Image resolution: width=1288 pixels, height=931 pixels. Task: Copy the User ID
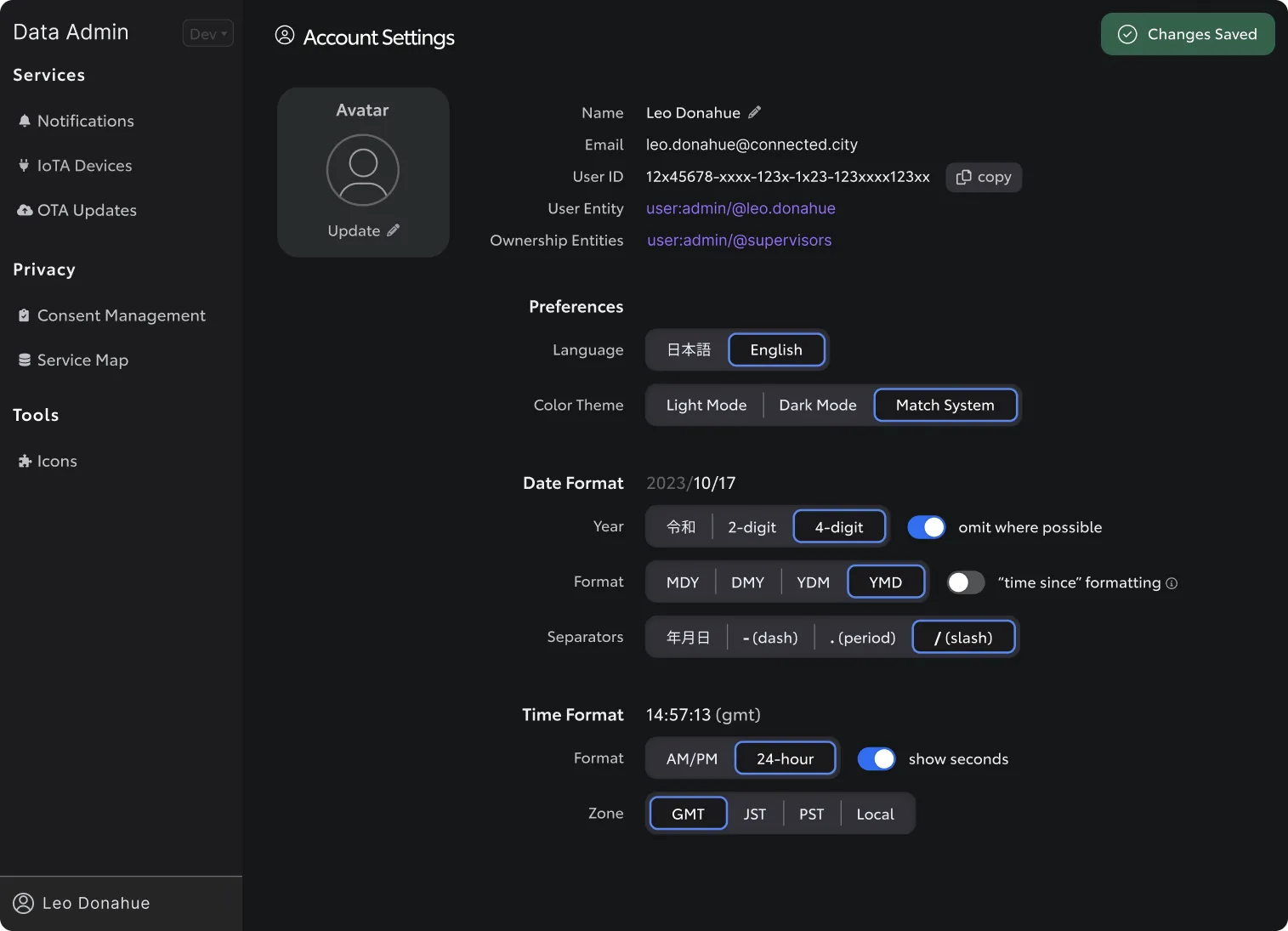pos(984,177)
